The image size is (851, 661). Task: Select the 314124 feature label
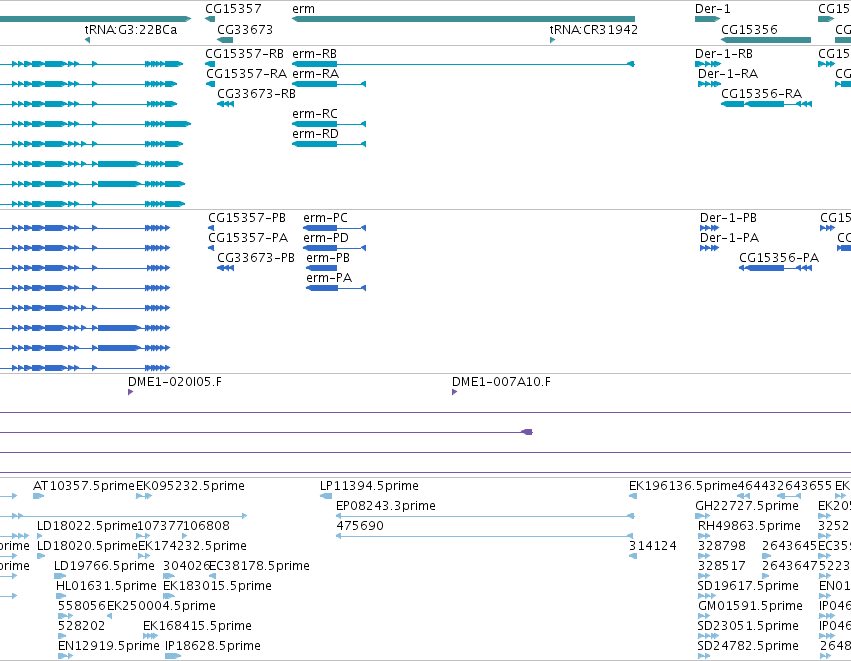coord(653,546)
